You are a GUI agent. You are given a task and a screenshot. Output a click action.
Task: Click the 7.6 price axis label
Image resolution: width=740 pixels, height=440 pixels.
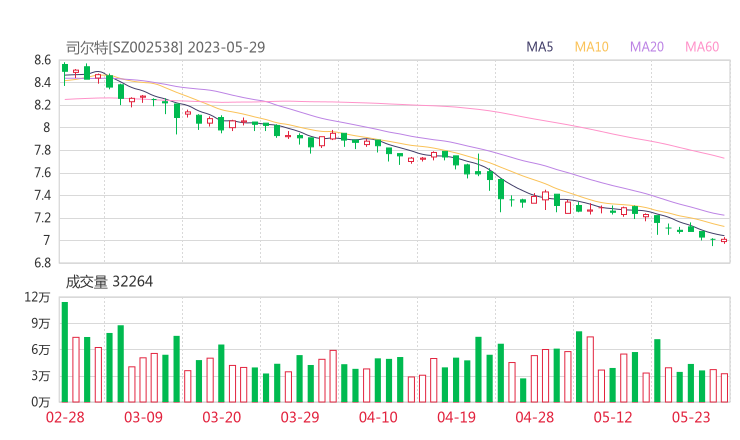click(x=42, y=173)
